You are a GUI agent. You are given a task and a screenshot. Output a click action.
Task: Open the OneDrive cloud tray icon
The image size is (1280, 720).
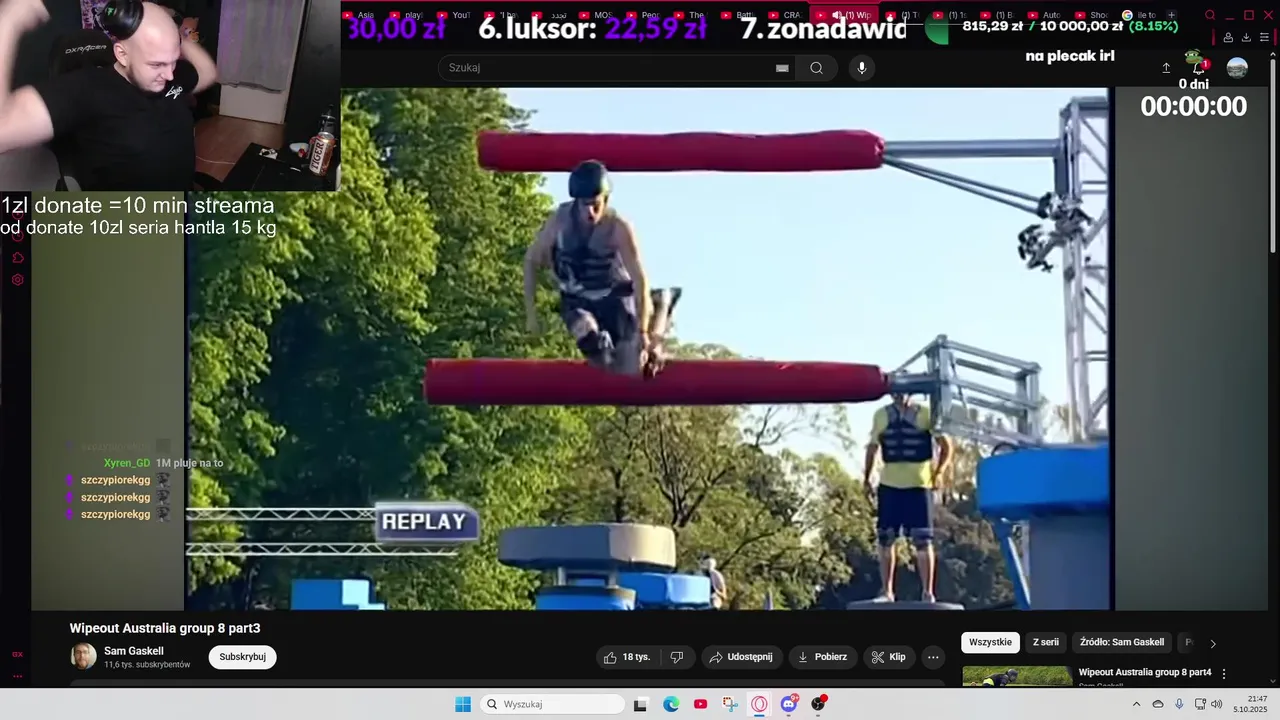(1158, 704)
